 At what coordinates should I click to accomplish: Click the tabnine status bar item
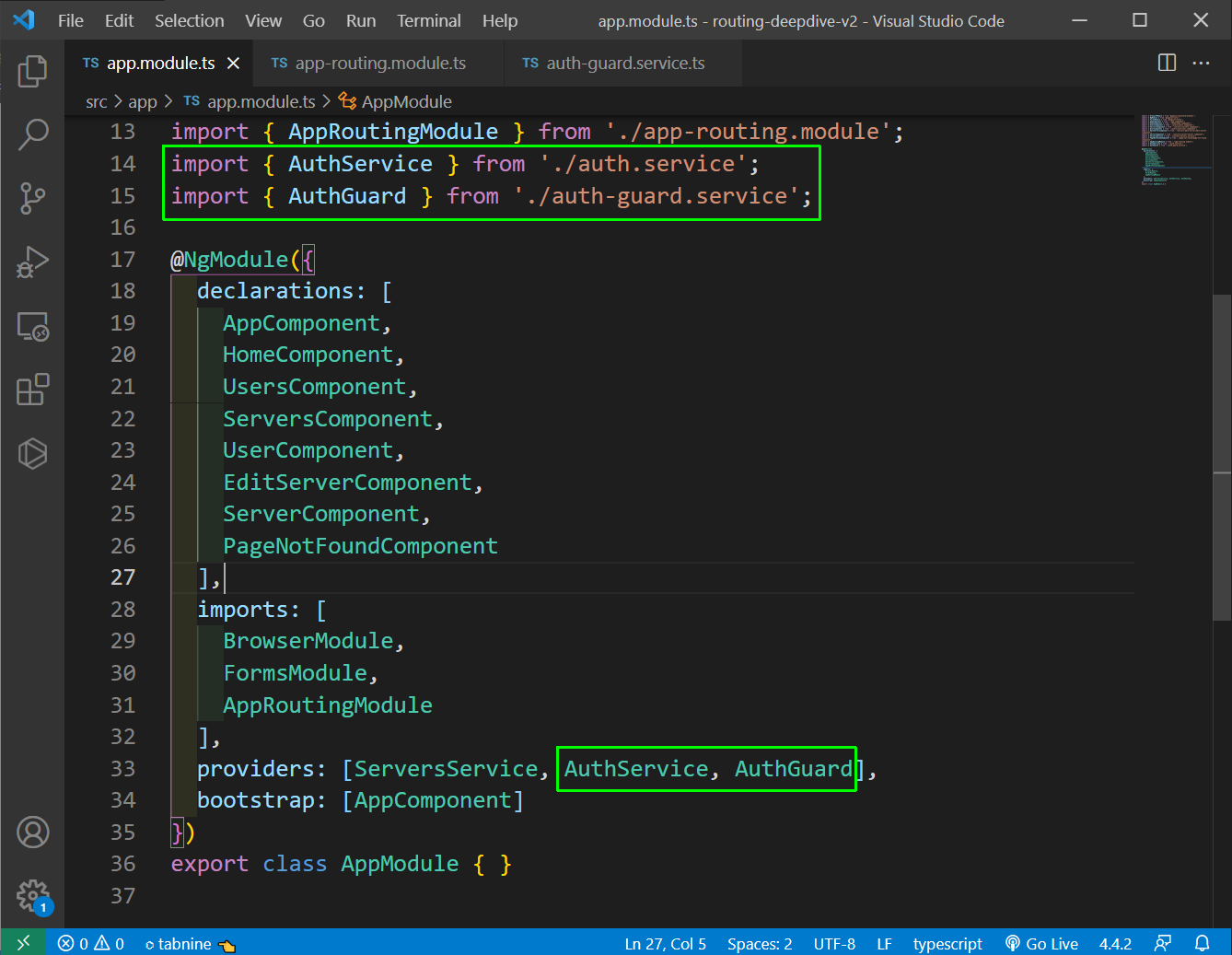pos(190,944)
